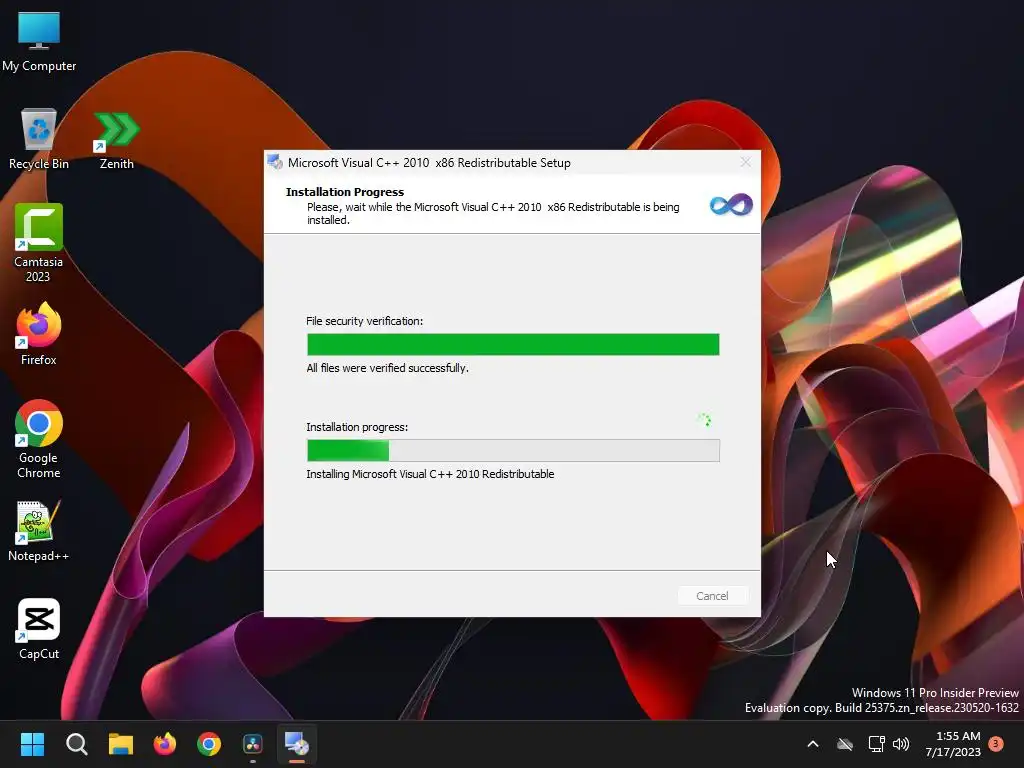This screenshot has height=768, width=1024.
Task: Click the Cancel button in the setup dialog
Action: pyautogui.click(x=712, y=596)
